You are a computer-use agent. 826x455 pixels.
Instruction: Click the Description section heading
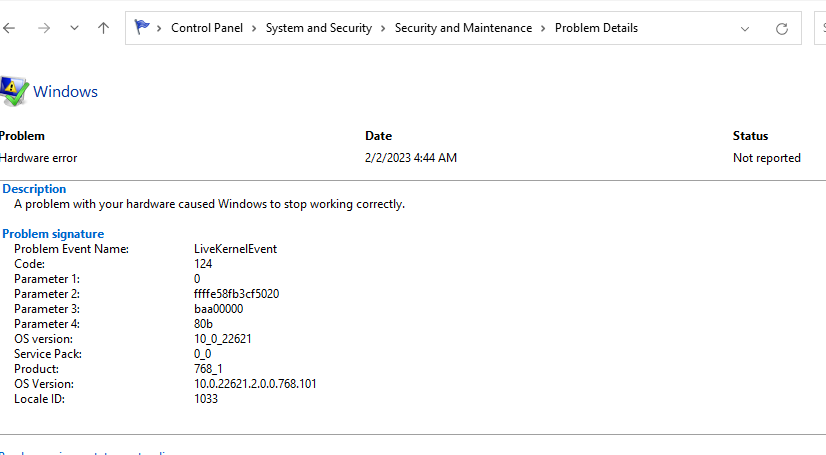34,189
